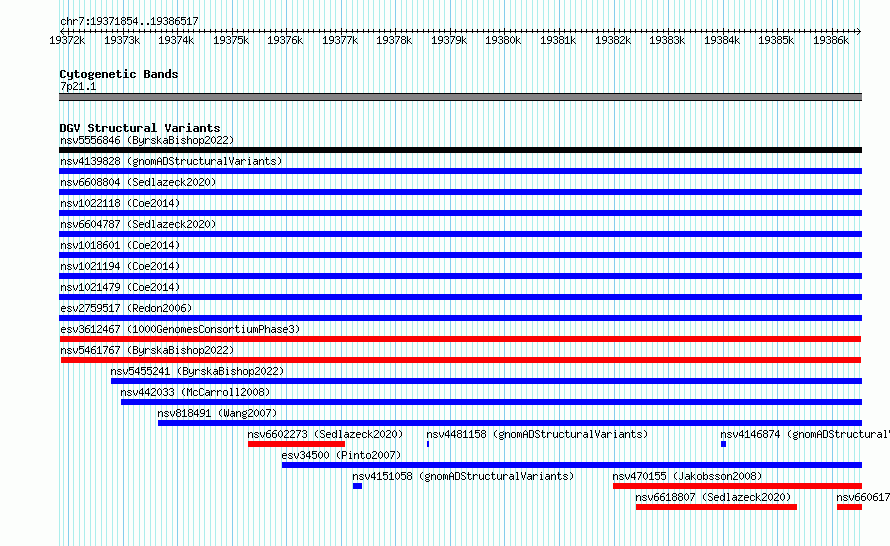
Task: Select the nsv1021194 (Coe2014) label
Action: click(x=120, y=266)
